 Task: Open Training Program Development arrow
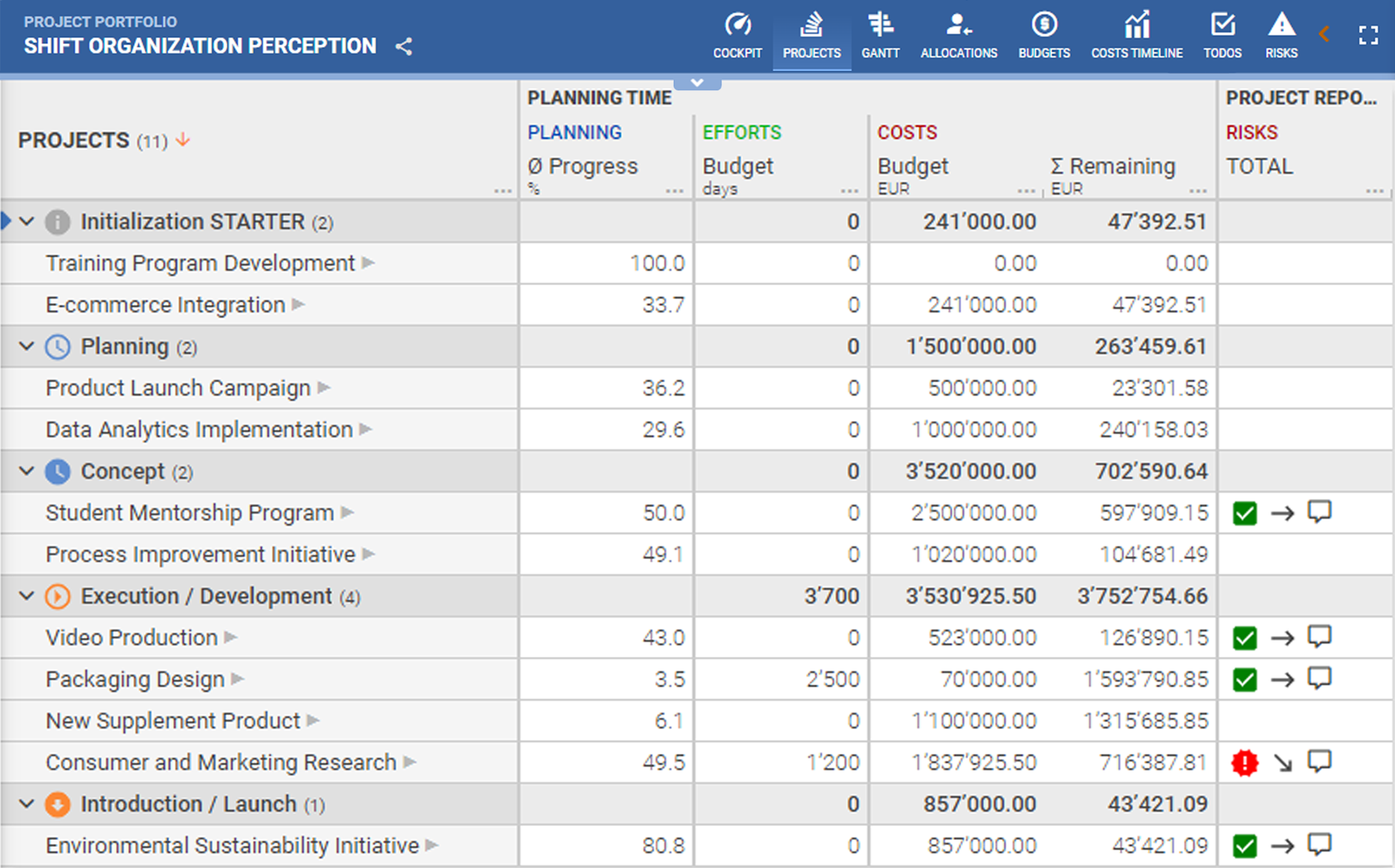tap(368, 263)
